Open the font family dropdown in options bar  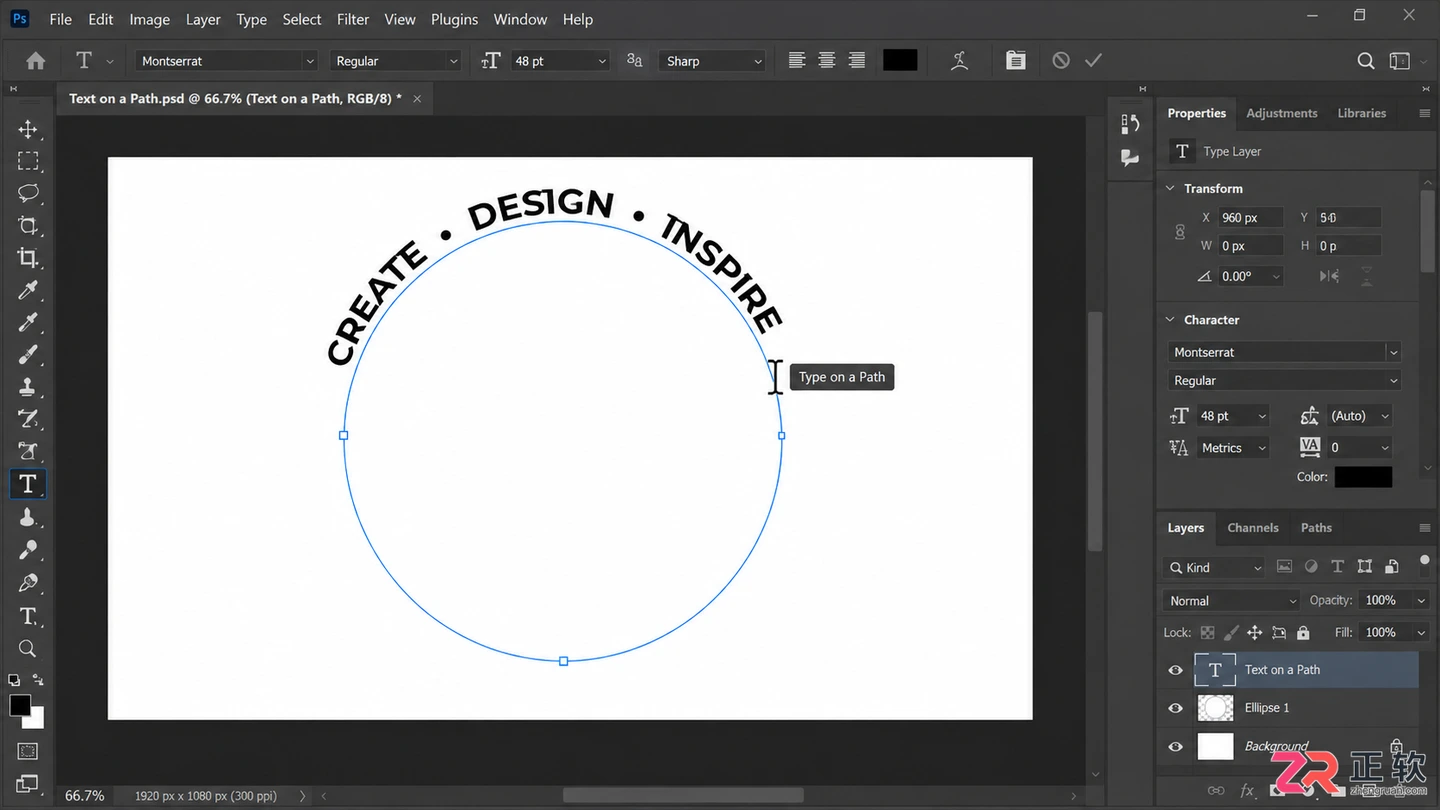(227, 61)
